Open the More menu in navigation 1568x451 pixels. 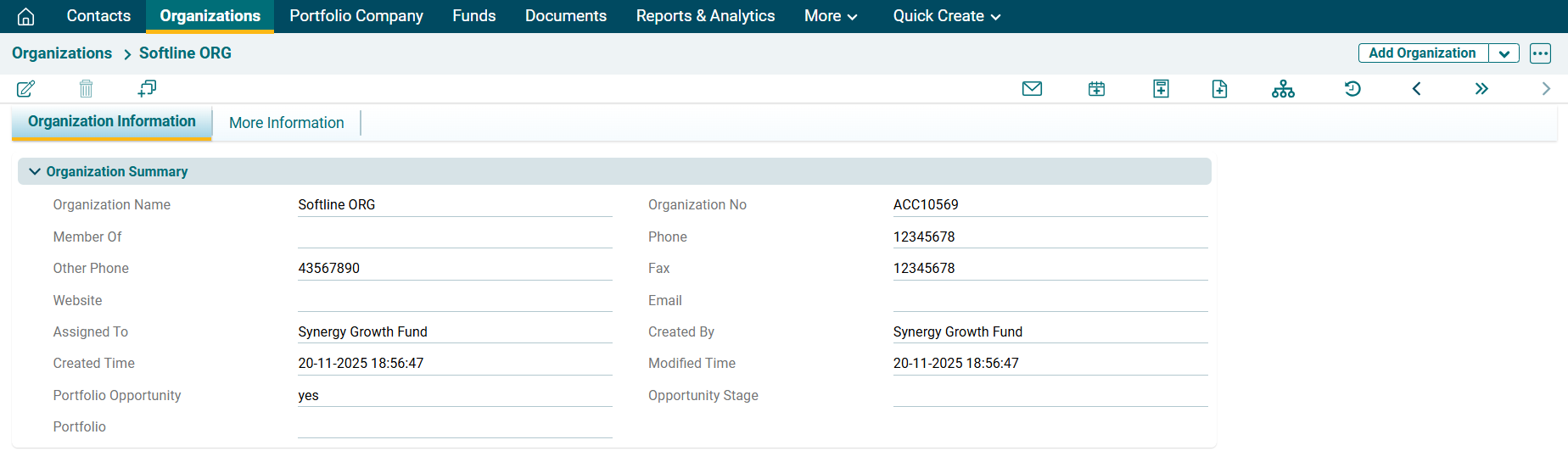coord(830,16)
